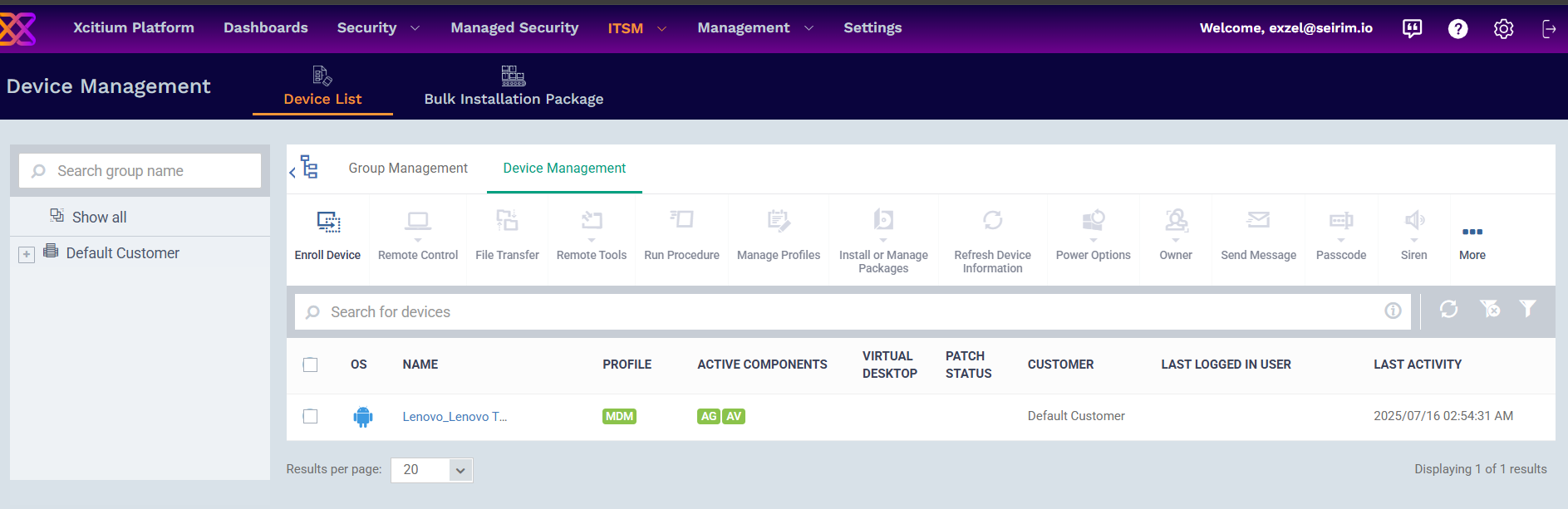Expand the Management menu

(x=755, y=28)
